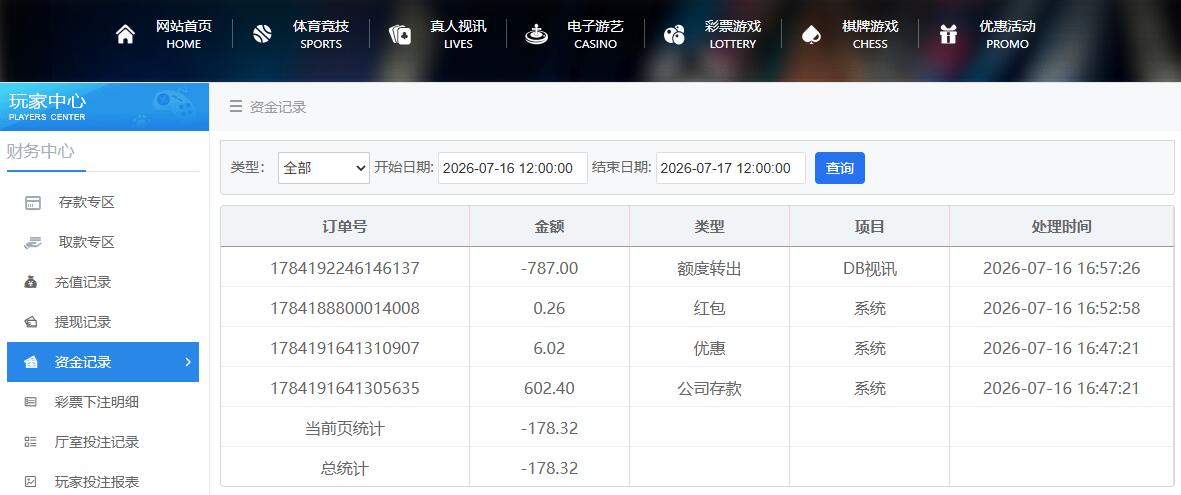Click the Casino roulette icon
1181x495 pixels.
click(x=536, y=35)
